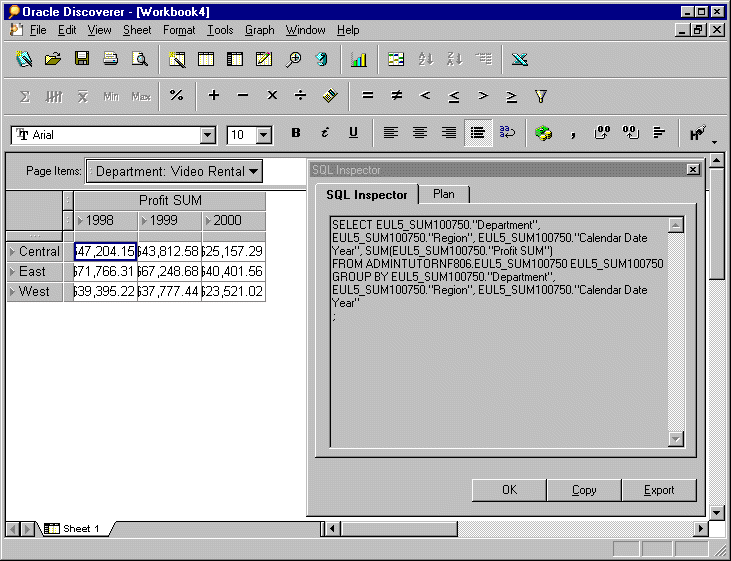Image resolution: width=731 pixels, height=561 pixels.
Task: Click the Percentage icon
Action: pyautogui.click(x=176, y=96)
